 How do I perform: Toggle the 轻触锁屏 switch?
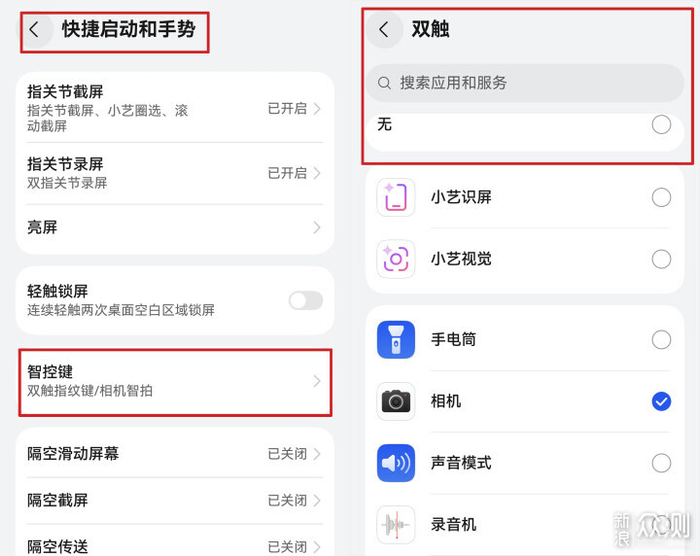pyautogui.click(x=305, y=301)
